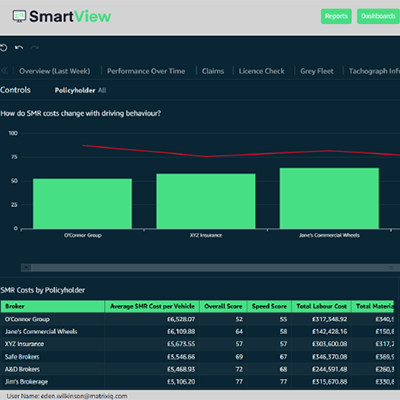Select Jim's Brokerage table cell
Screen dimensions: 400x400
coord(26,382)
